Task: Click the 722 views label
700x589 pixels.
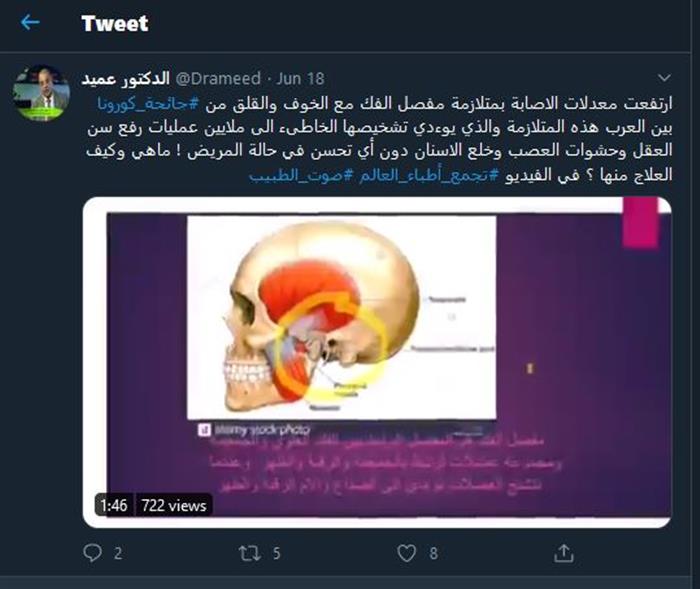Action: [x=174, y=505]
